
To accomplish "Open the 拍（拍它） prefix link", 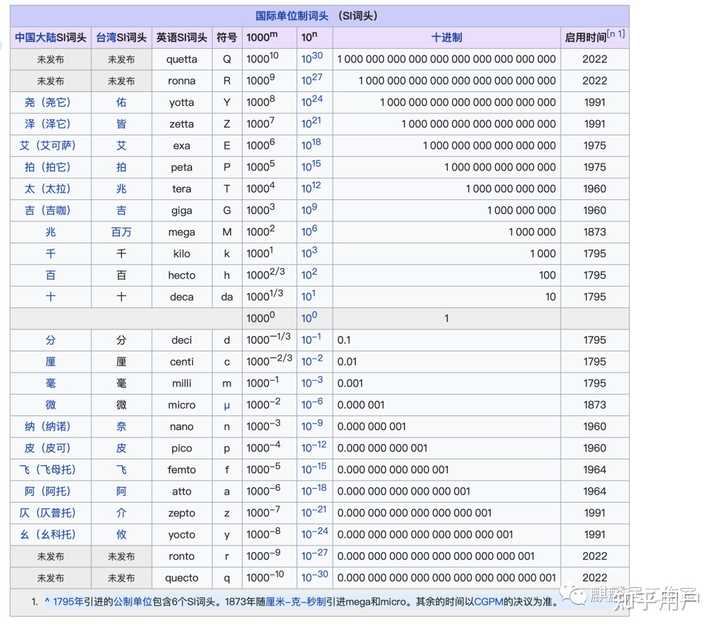I will (48, 167).
